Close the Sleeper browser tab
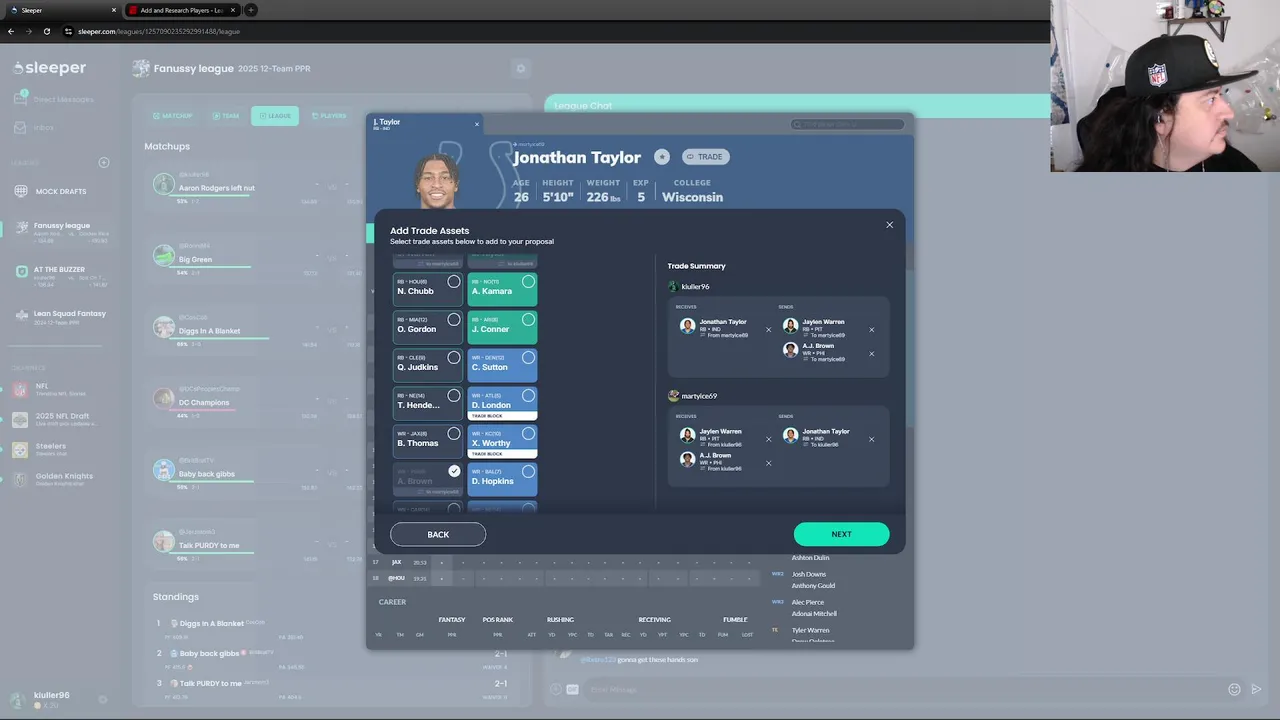 tap(113, 10)
